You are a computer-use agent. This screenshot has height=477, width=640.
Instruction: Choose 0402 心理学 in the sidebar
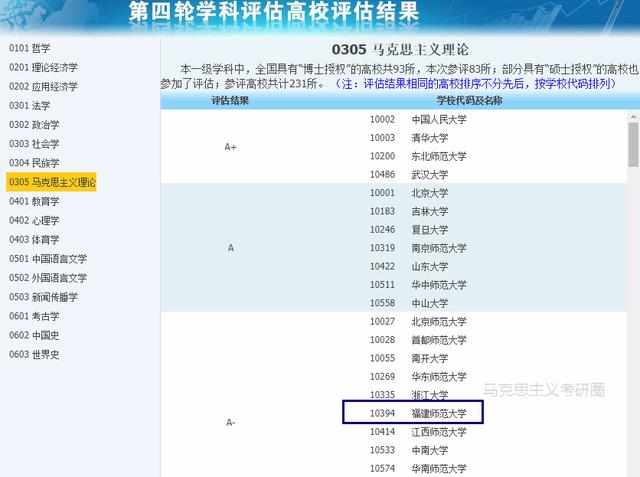[x=34, y=220]
